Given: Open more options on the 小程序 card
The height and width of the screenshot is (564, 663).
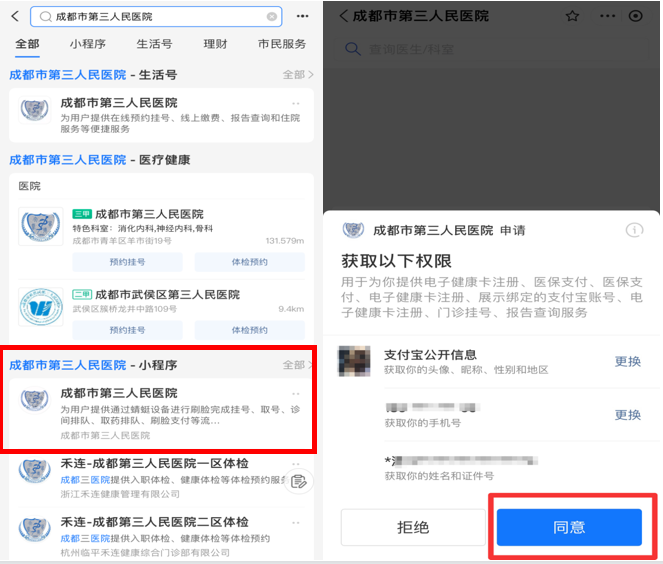Looking at the screenshot, I should pos(296,394).
